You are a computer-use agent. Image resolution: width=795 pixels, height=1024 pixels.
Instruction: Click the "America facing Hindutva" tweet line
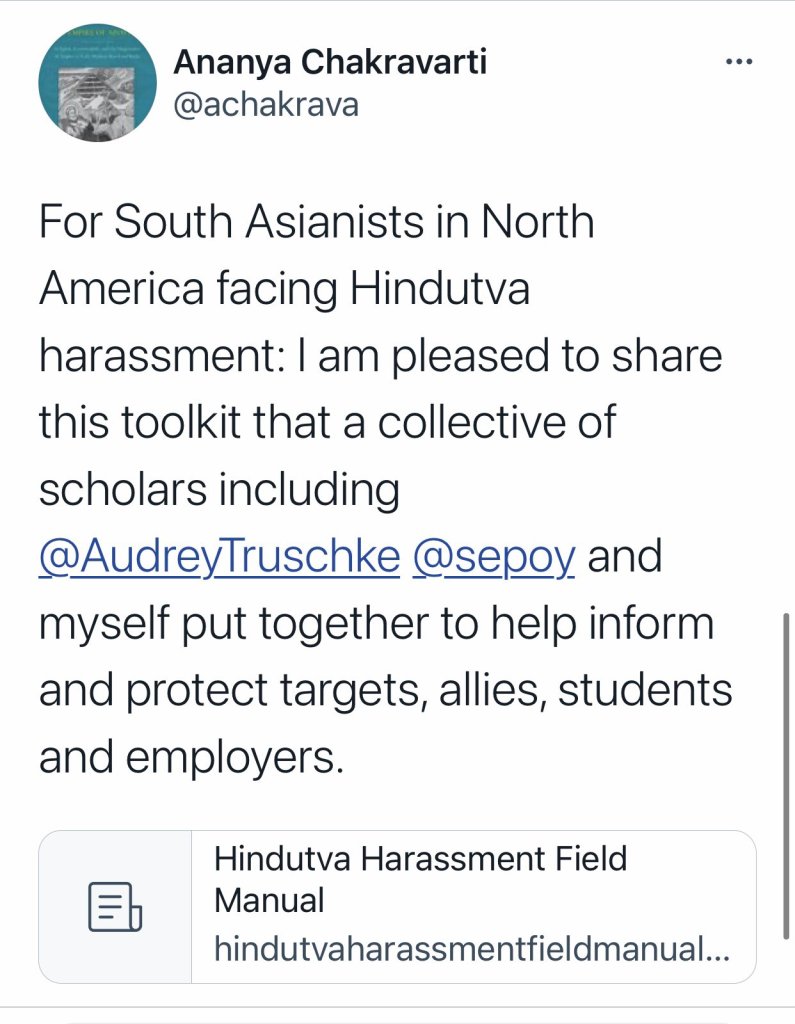coord(284,290)
